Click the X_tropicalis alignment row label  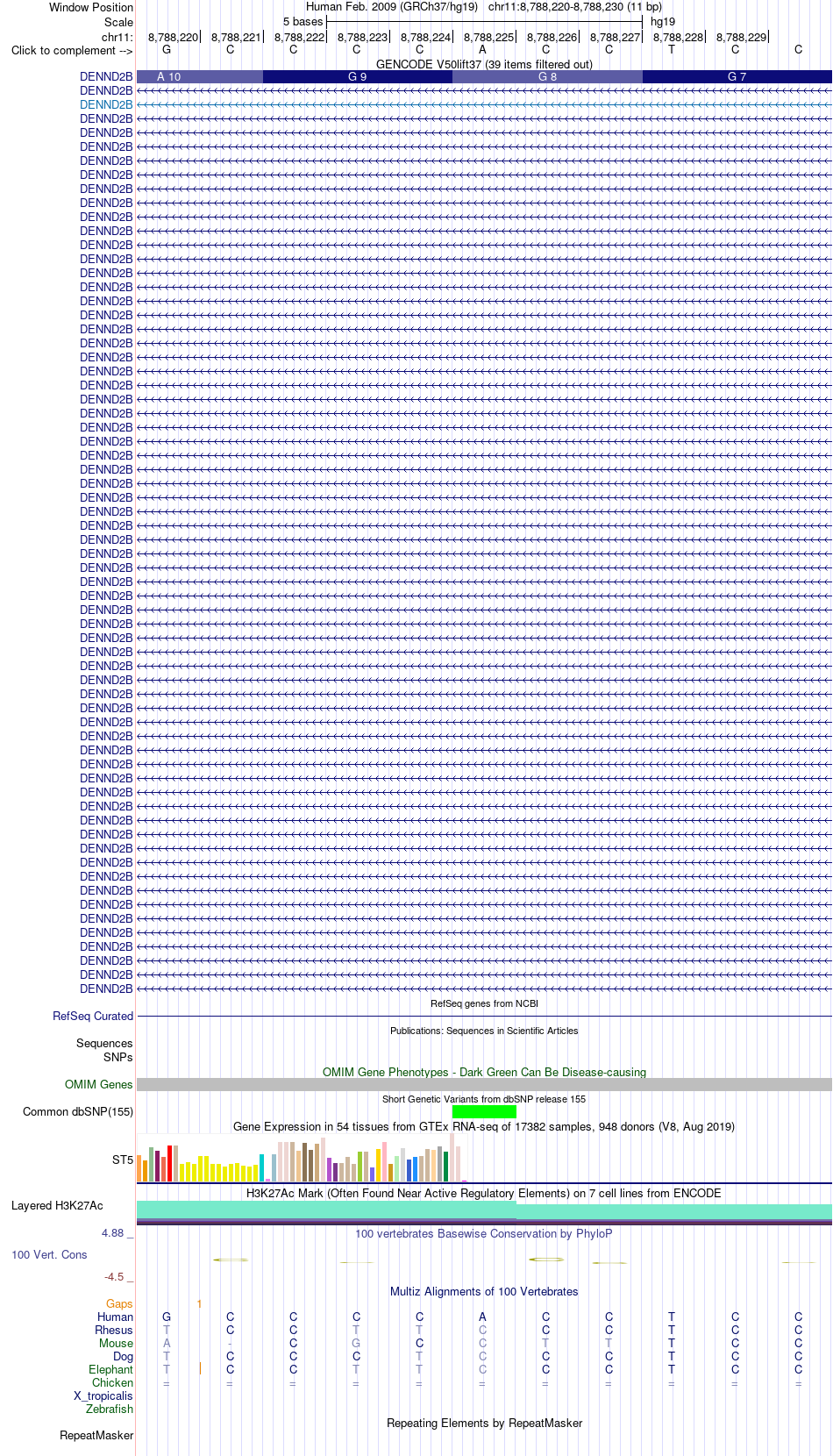103,1395
